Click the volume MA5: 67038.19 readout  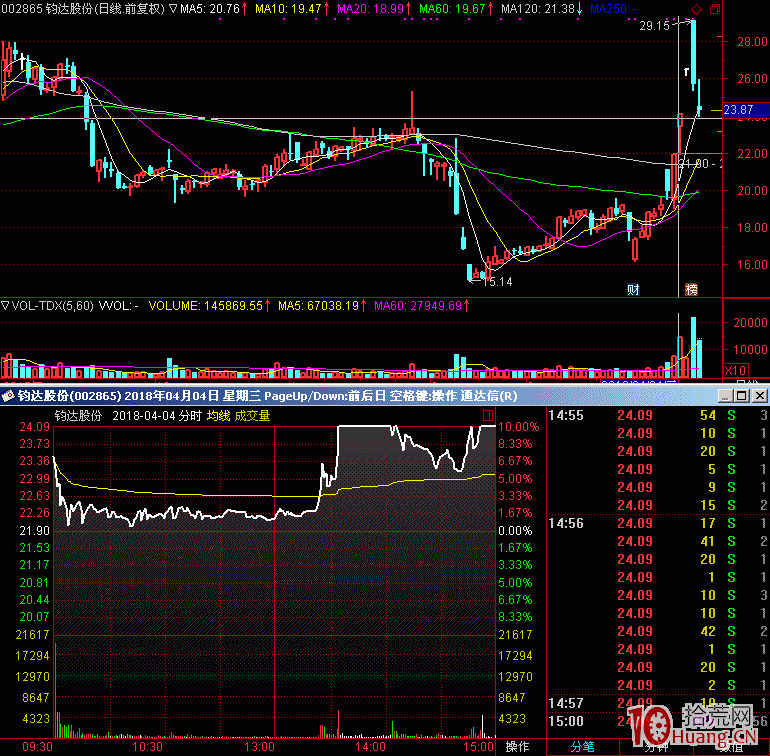[322, 306]
